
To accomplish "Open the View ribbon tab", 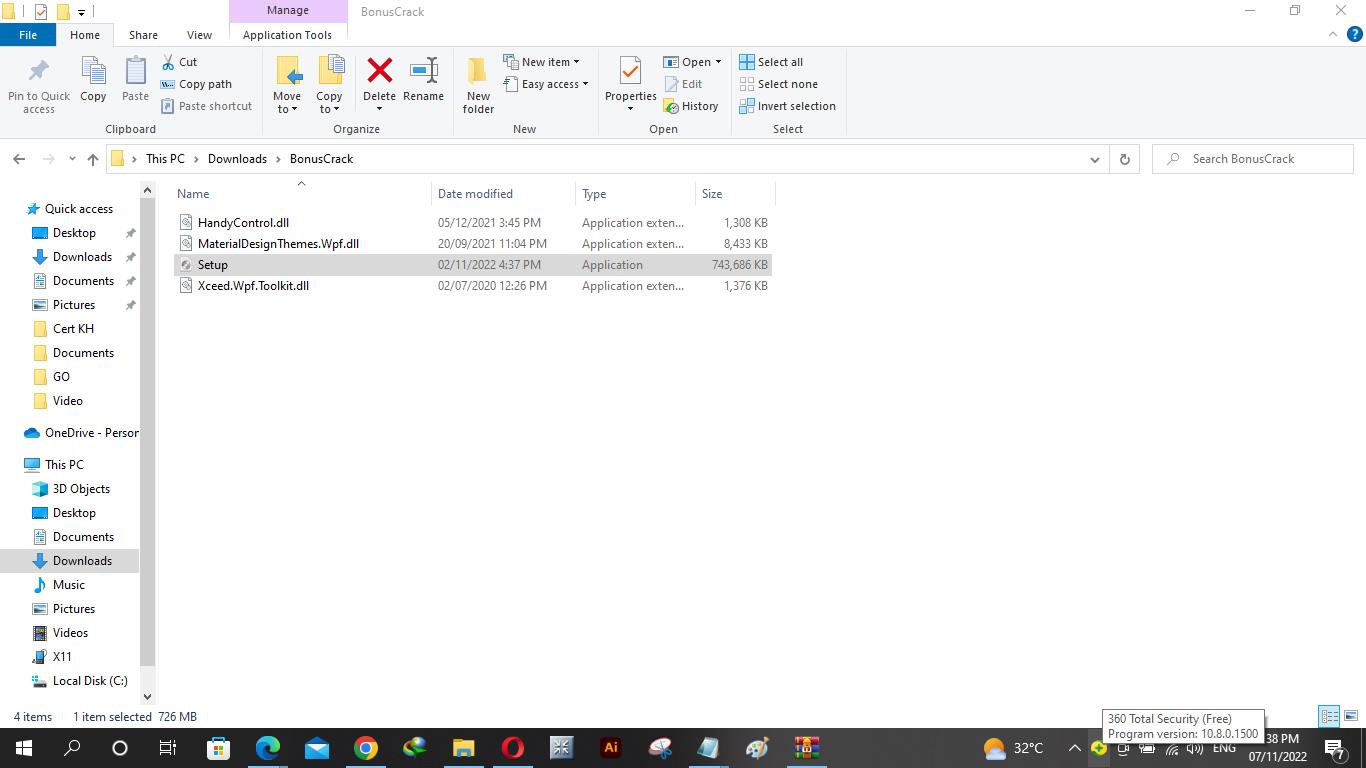I will (x=199, y=35).
